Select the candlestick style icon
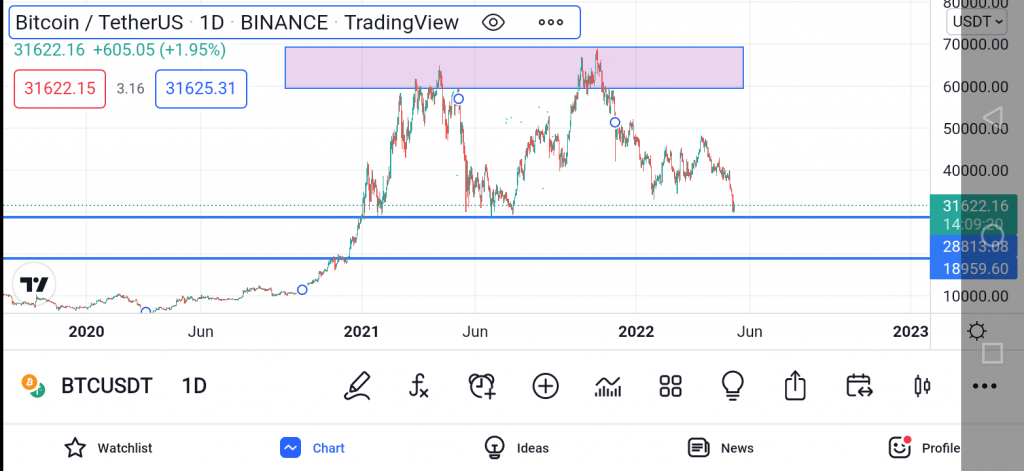 coord(921,385)
